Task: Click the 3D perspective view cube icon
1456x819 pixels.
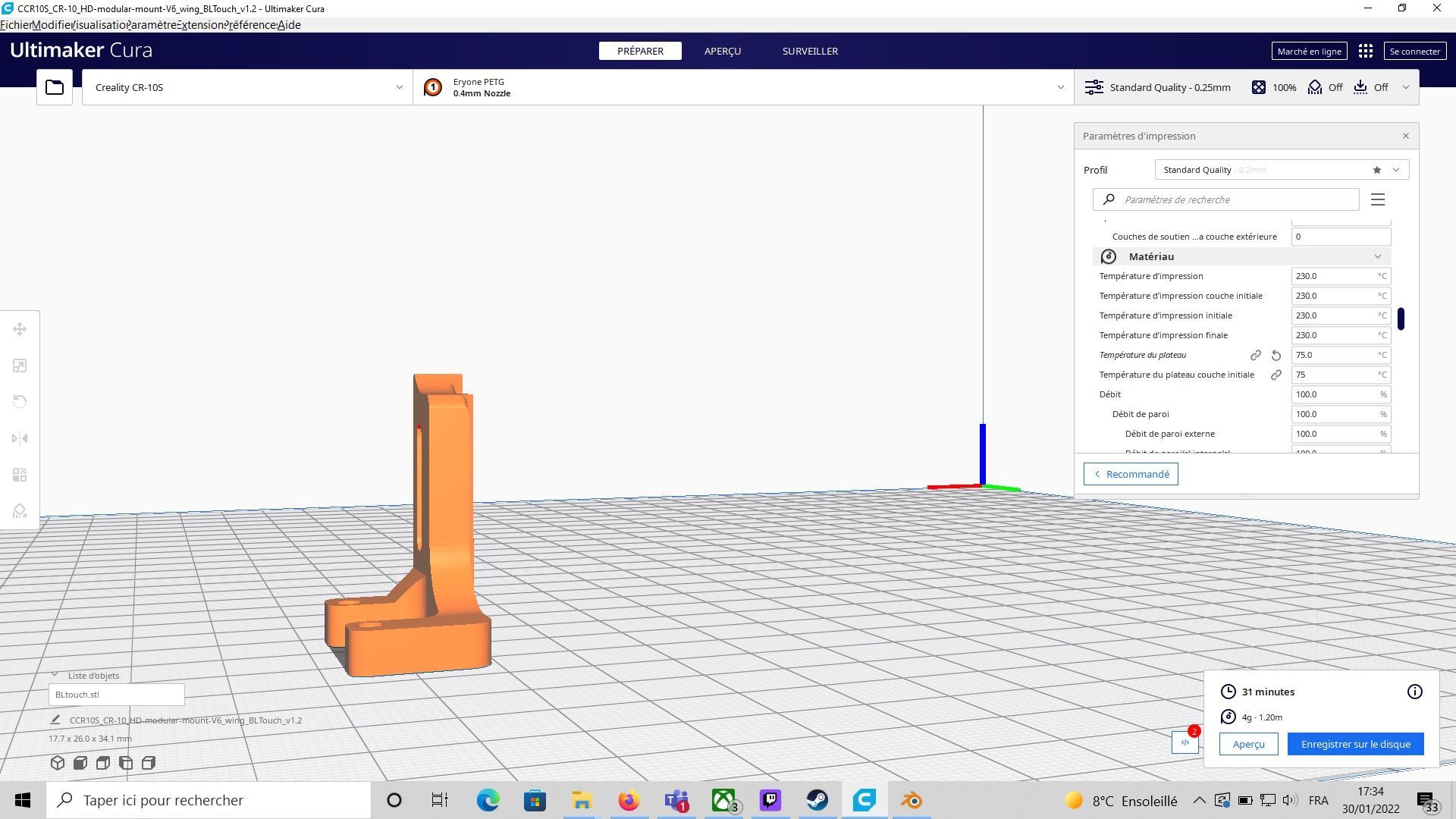Action: [x=58, y=763]
